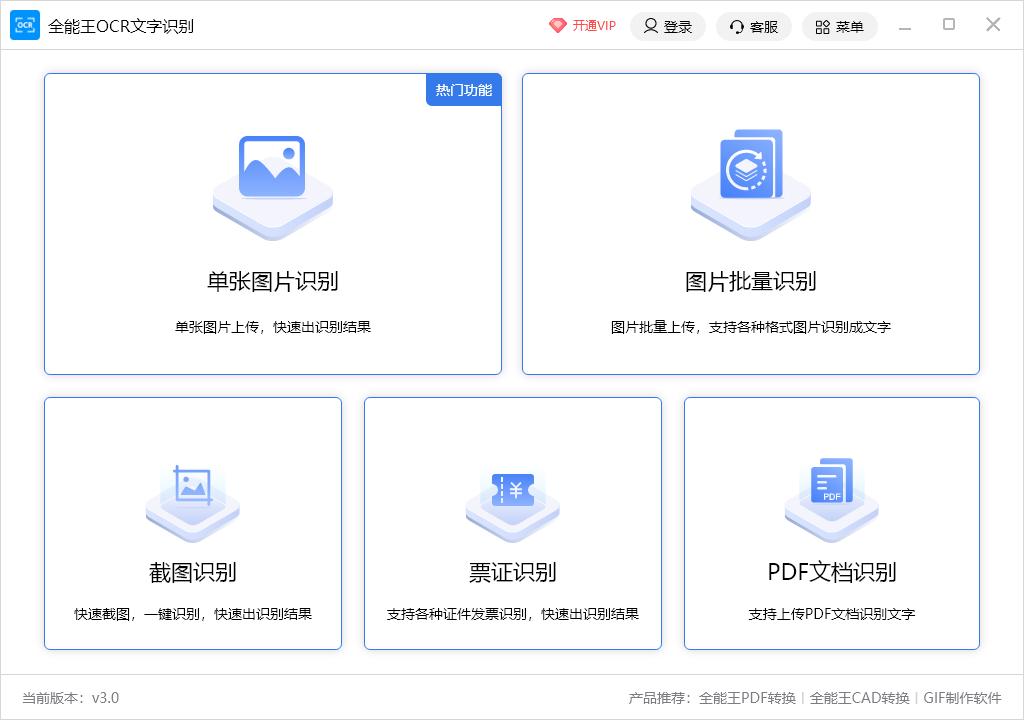Click the diamond VIP icon
Viewport: 1024px width, 720px height.
[x=557, y=26]
